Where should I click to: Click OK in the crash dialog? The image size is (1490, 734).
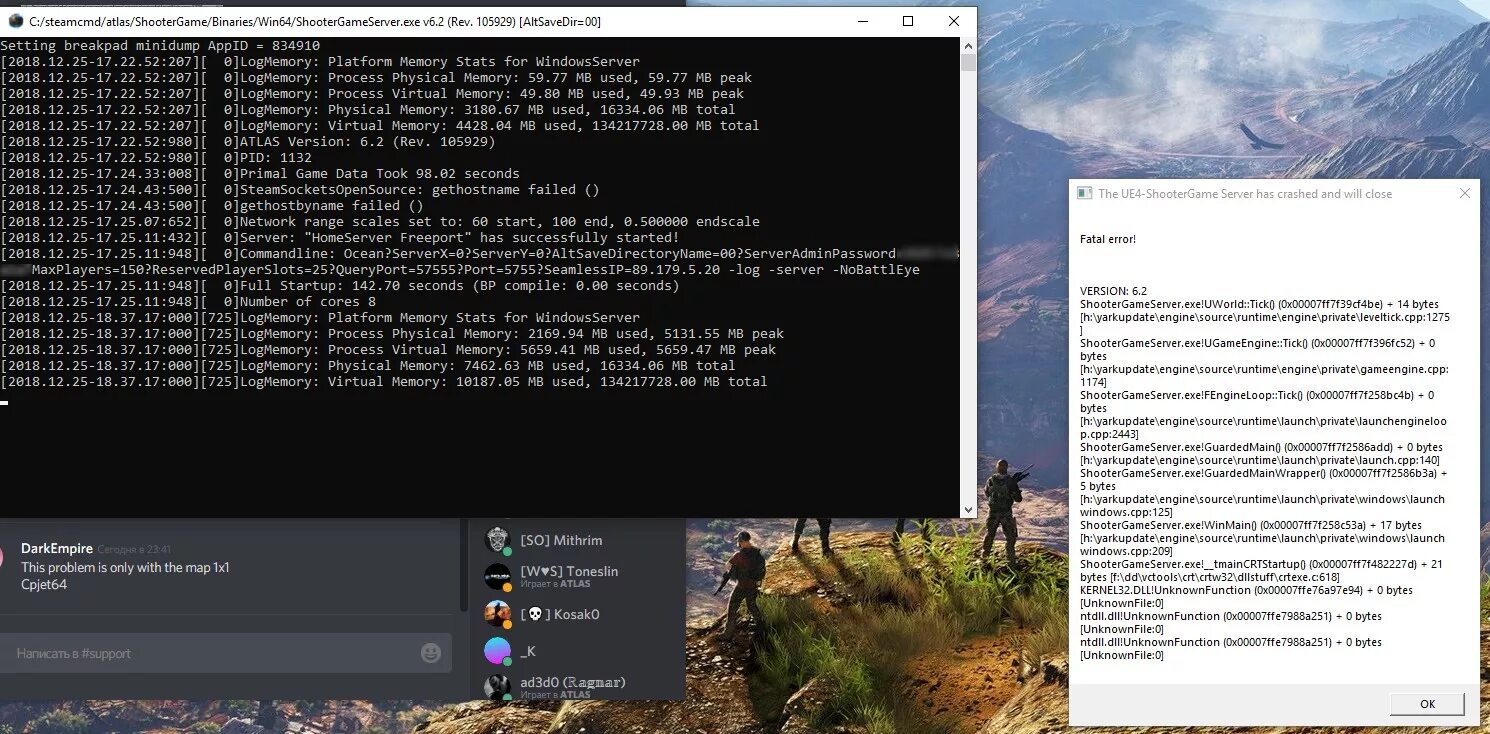click(x=1427, y=704)
